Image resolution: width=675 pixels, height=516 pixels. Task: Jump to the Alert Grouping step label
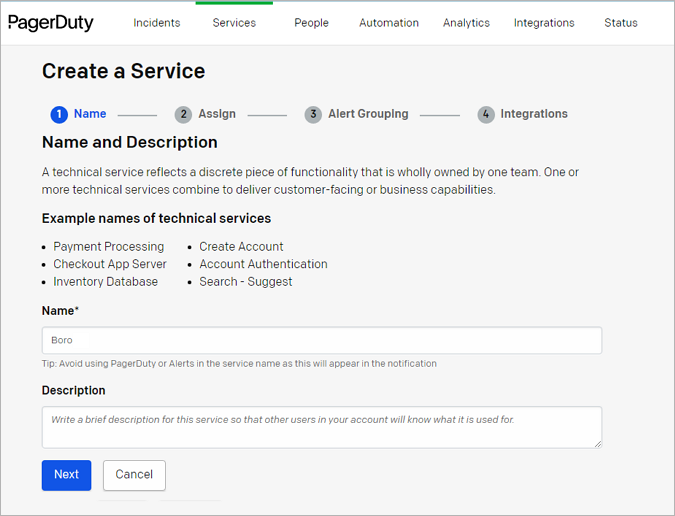coord(368,114)
